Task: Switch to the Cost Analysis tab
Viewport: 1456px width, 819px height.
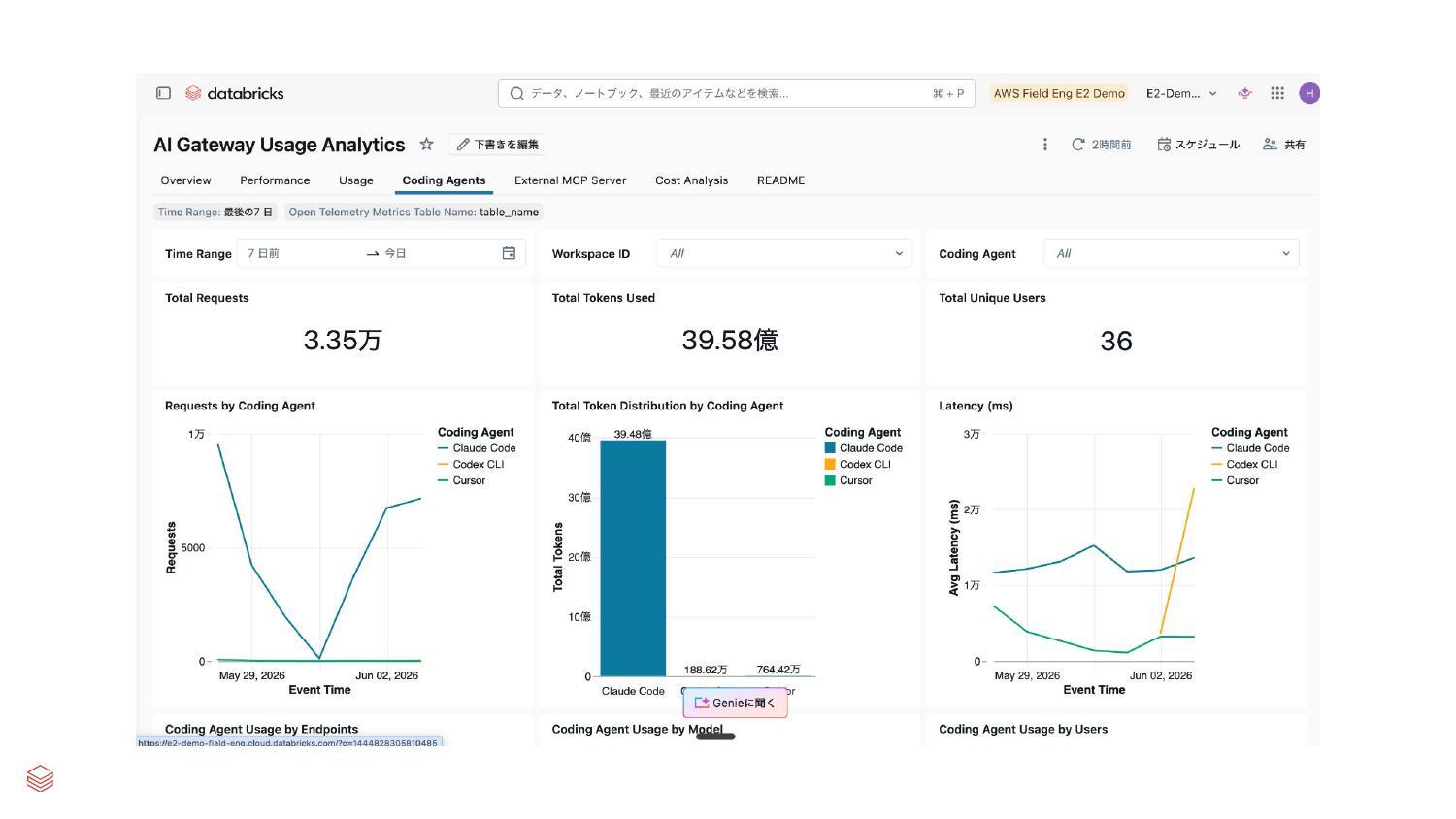Action: click(x=691, y=180)
